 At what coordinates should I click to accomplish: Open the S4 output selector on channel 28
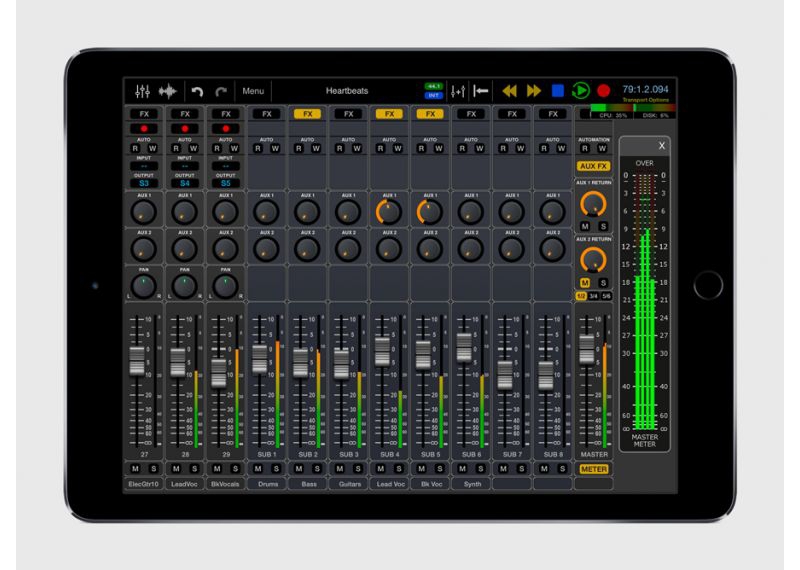185,183
